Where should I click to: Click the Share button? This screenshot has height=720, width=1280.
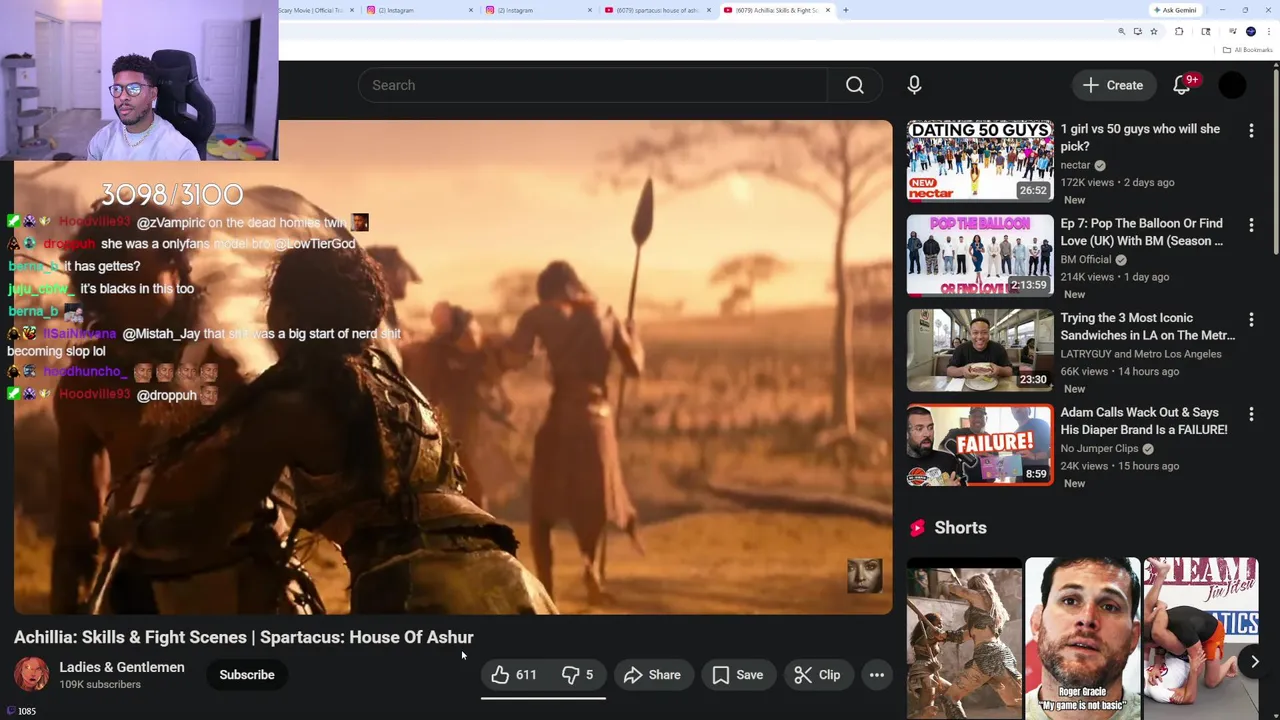coord(652,675)
